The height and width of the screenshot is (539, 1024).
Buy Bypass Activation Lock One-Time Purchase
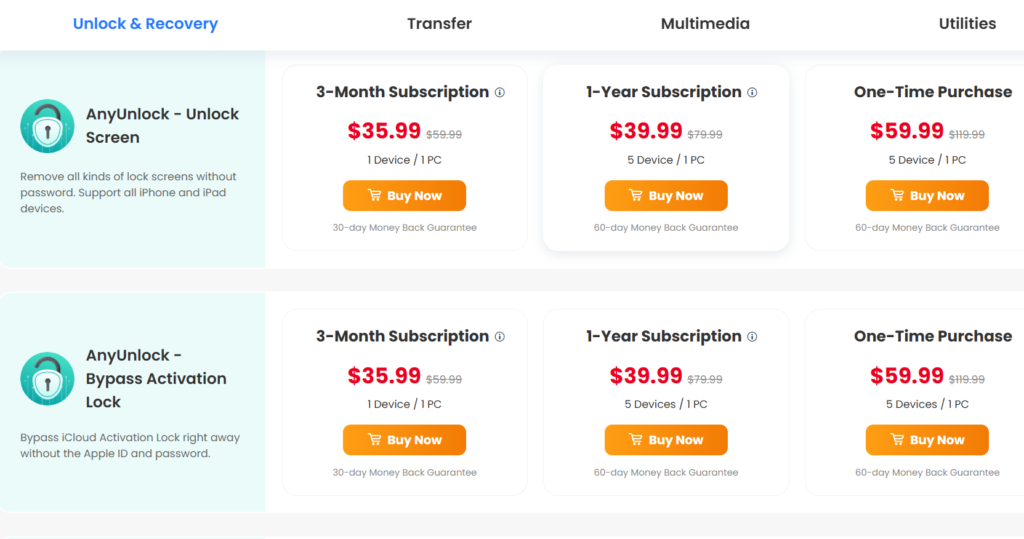point(927,440)
